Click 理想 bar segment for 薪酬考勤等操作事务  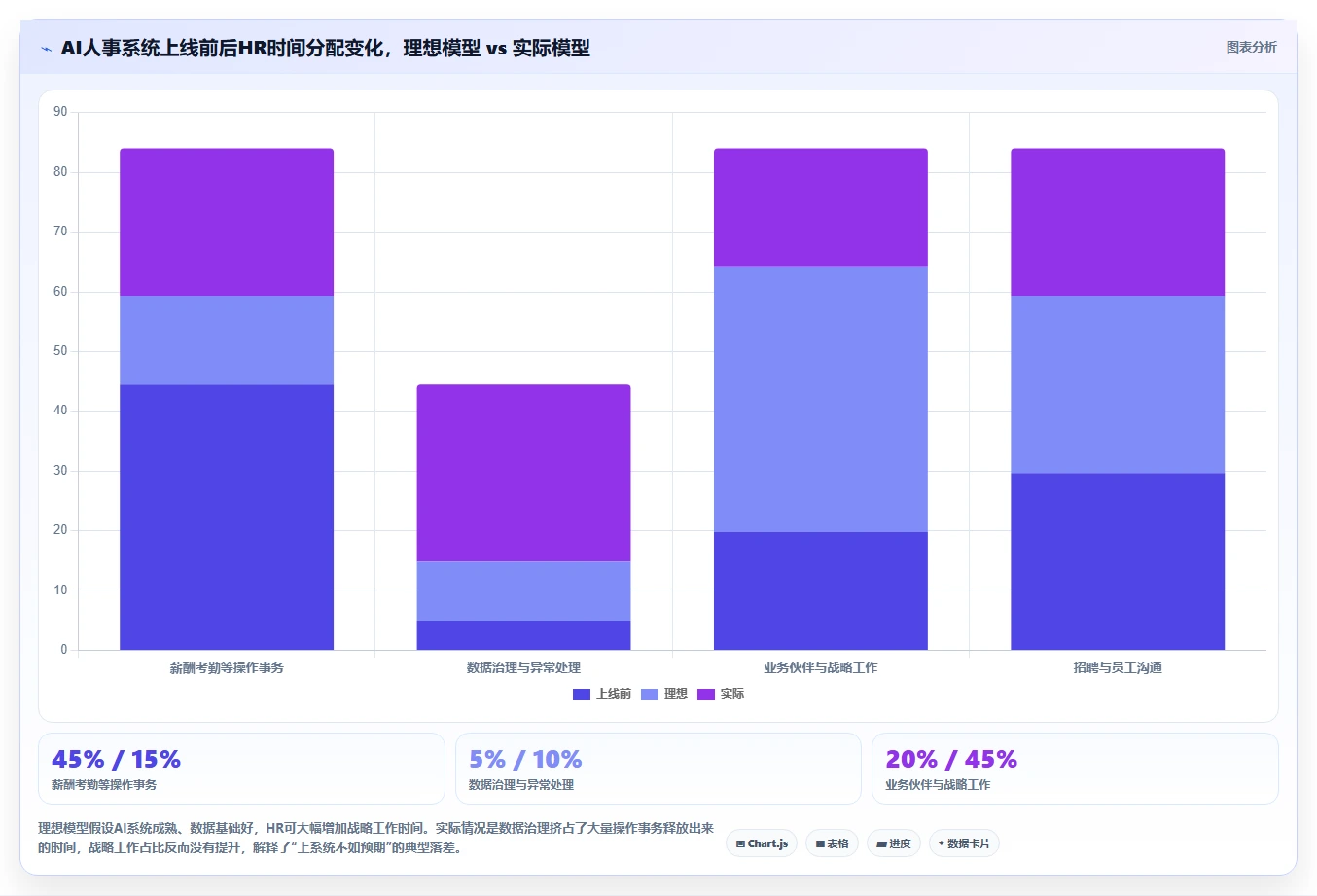pos(227,340)
